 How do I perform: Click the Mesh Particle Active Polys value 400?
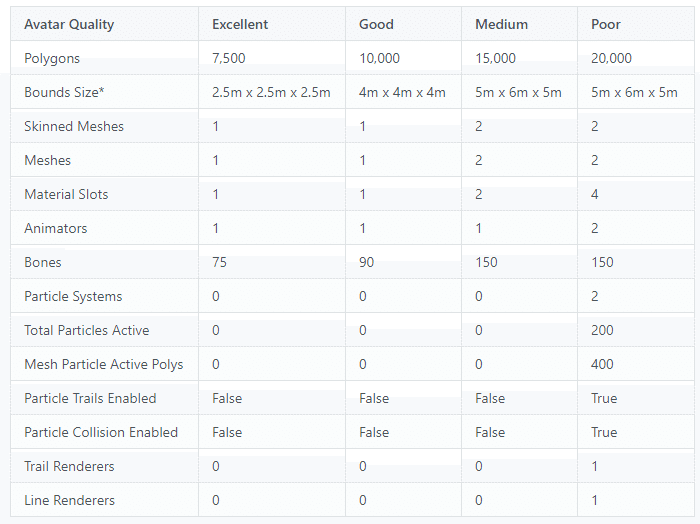pos(602,365)
